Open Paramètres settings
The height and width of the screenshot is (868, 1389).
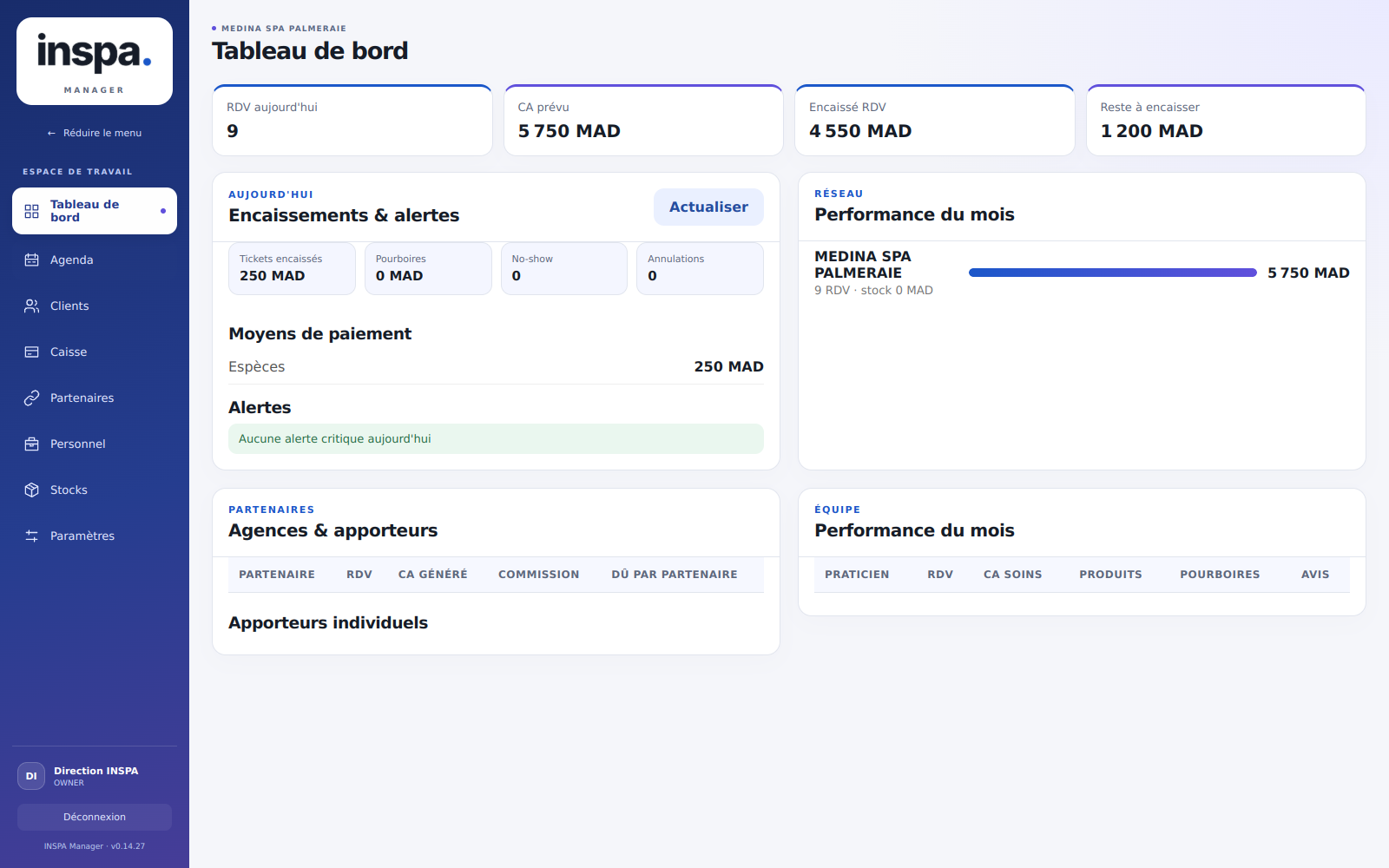tap(95, 536)
